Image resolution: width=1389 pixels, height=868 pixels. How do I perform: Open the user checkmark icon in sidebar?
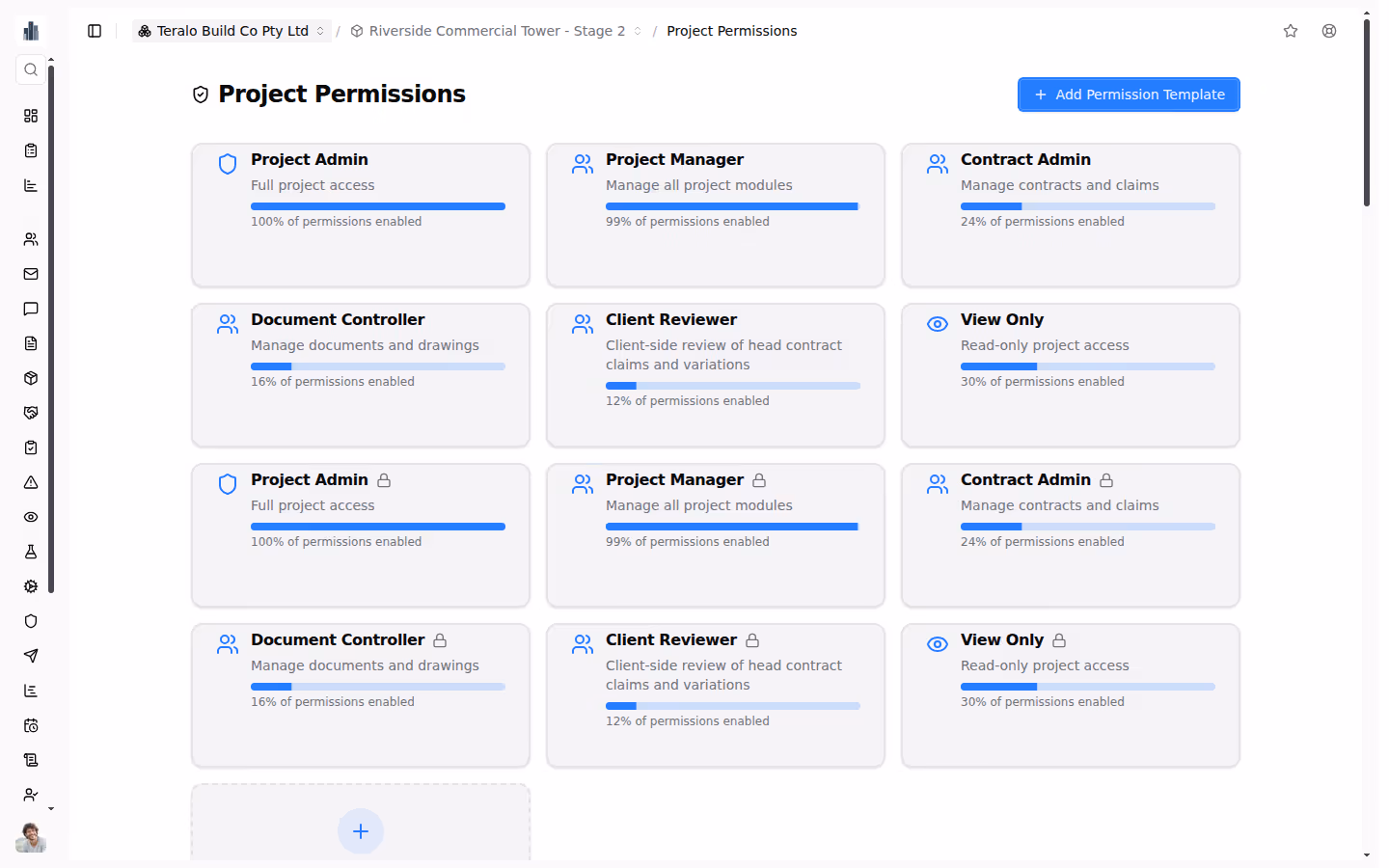tap(31, 795)
